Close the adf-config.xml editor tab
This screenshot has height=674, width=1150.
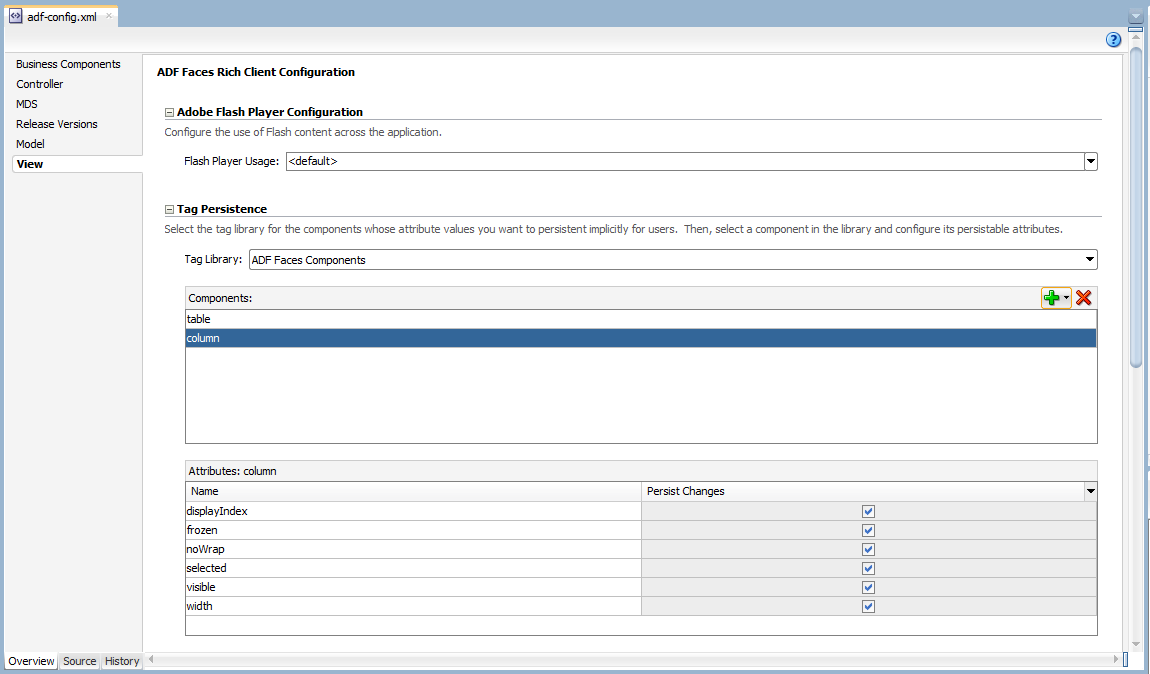(x=109, y=15)
